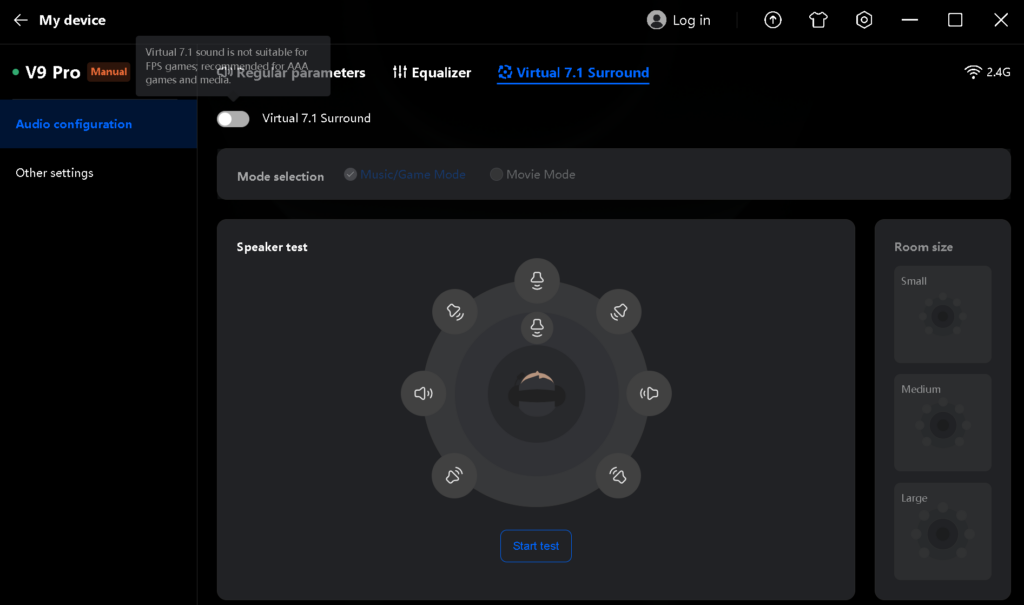Test the left side speaker icon
This screenshot has height=605, width=1024.
click(x=423, y=393)
